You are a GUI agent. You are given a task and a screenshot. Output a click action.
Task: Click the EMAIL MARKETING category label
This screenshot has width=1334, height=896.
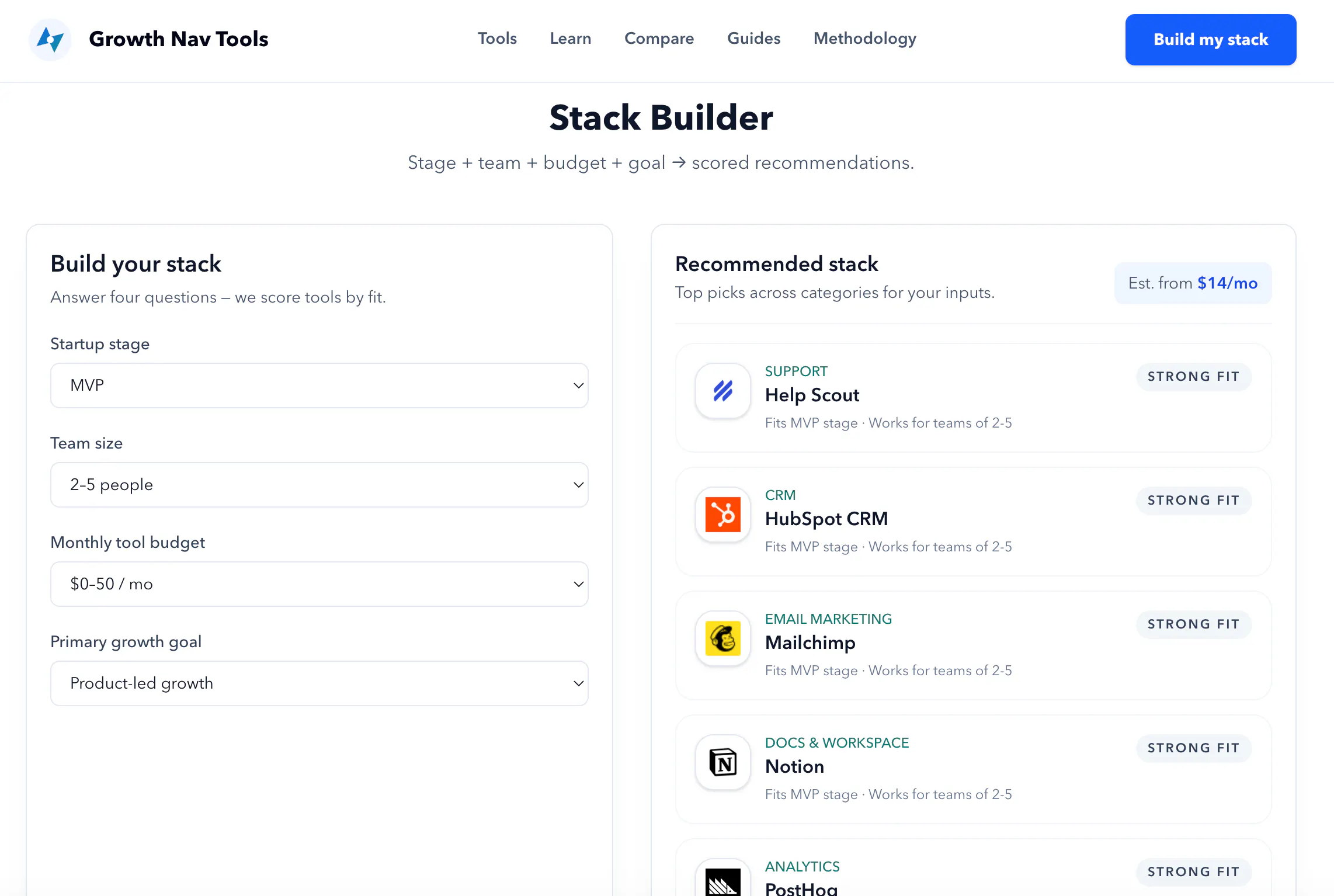pyautogui.click(x=828, y=619)
